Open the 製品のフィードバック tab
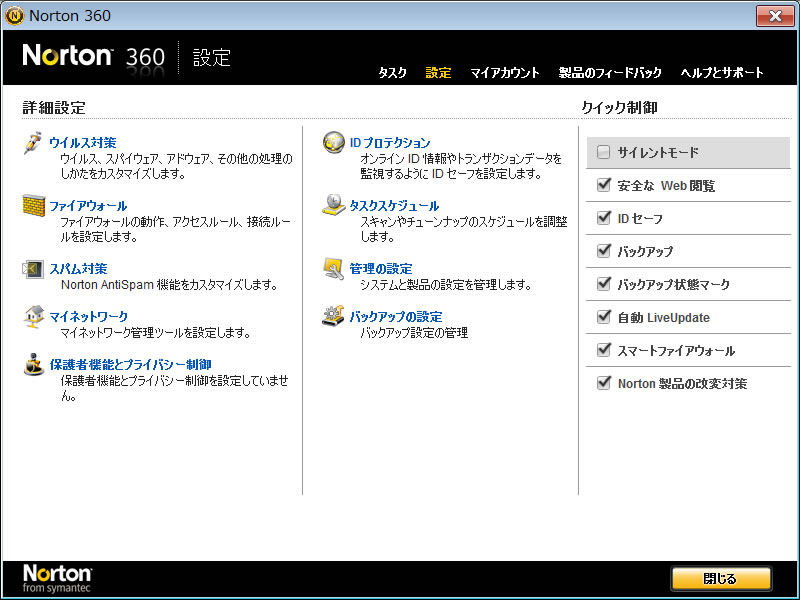The image size is (800, 600). (x=610, y=73)
